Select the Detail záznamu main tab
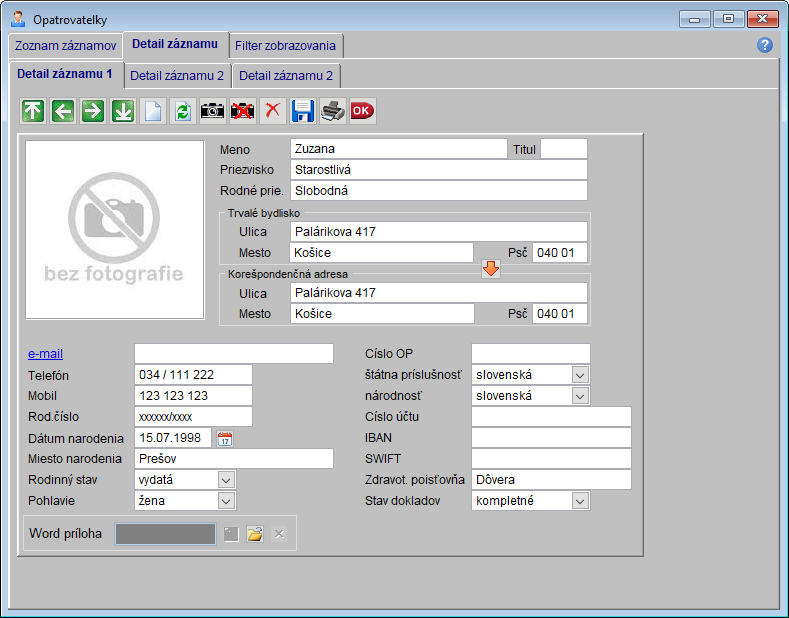This screenshot has height=618, width=789. click(175, 44)
